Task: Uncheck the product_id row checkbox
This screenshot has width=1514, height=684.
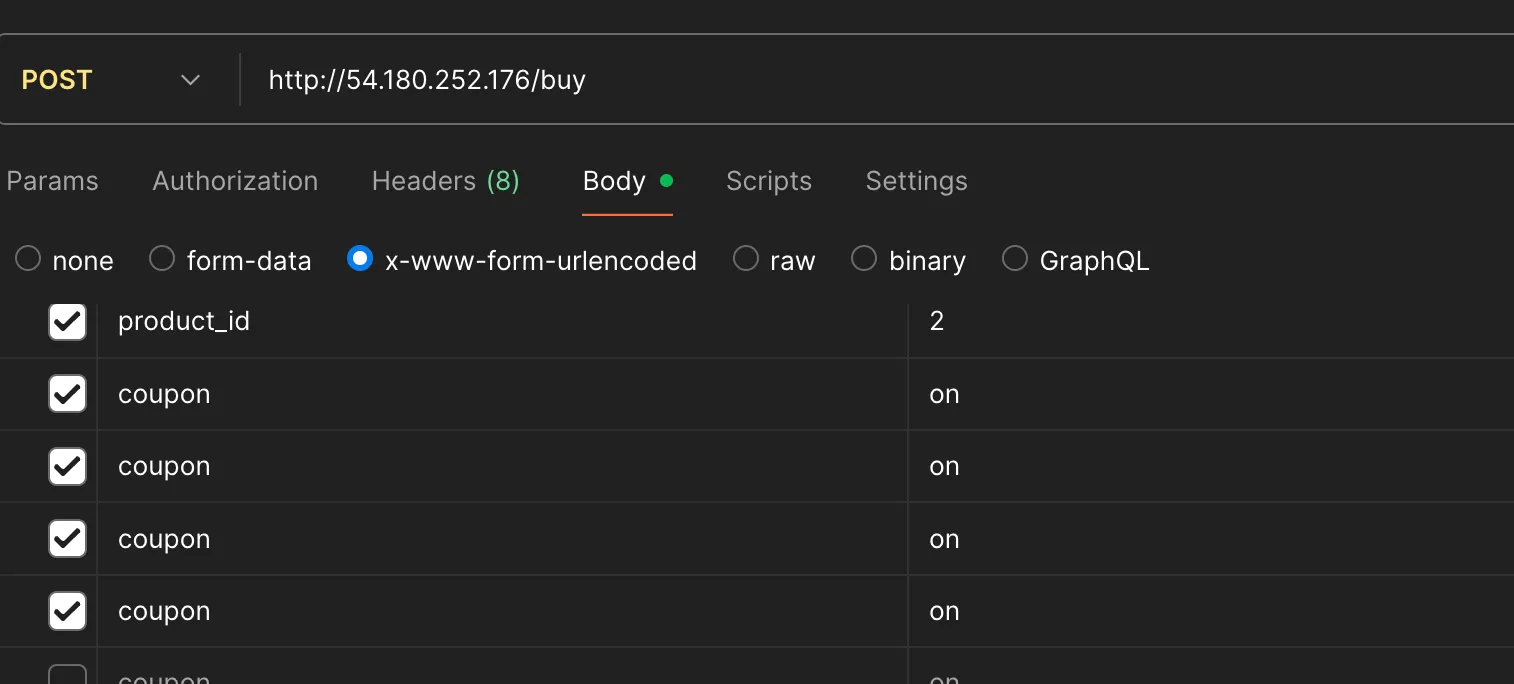Action: coord(67,322)
